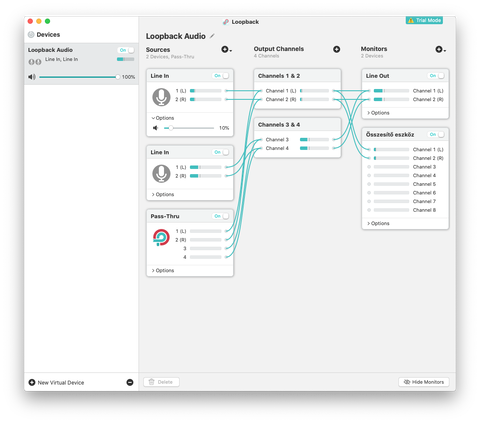The image size is (480, 423).
Task: Click the Monitors column heading
Action: click(x=374, y=49)
